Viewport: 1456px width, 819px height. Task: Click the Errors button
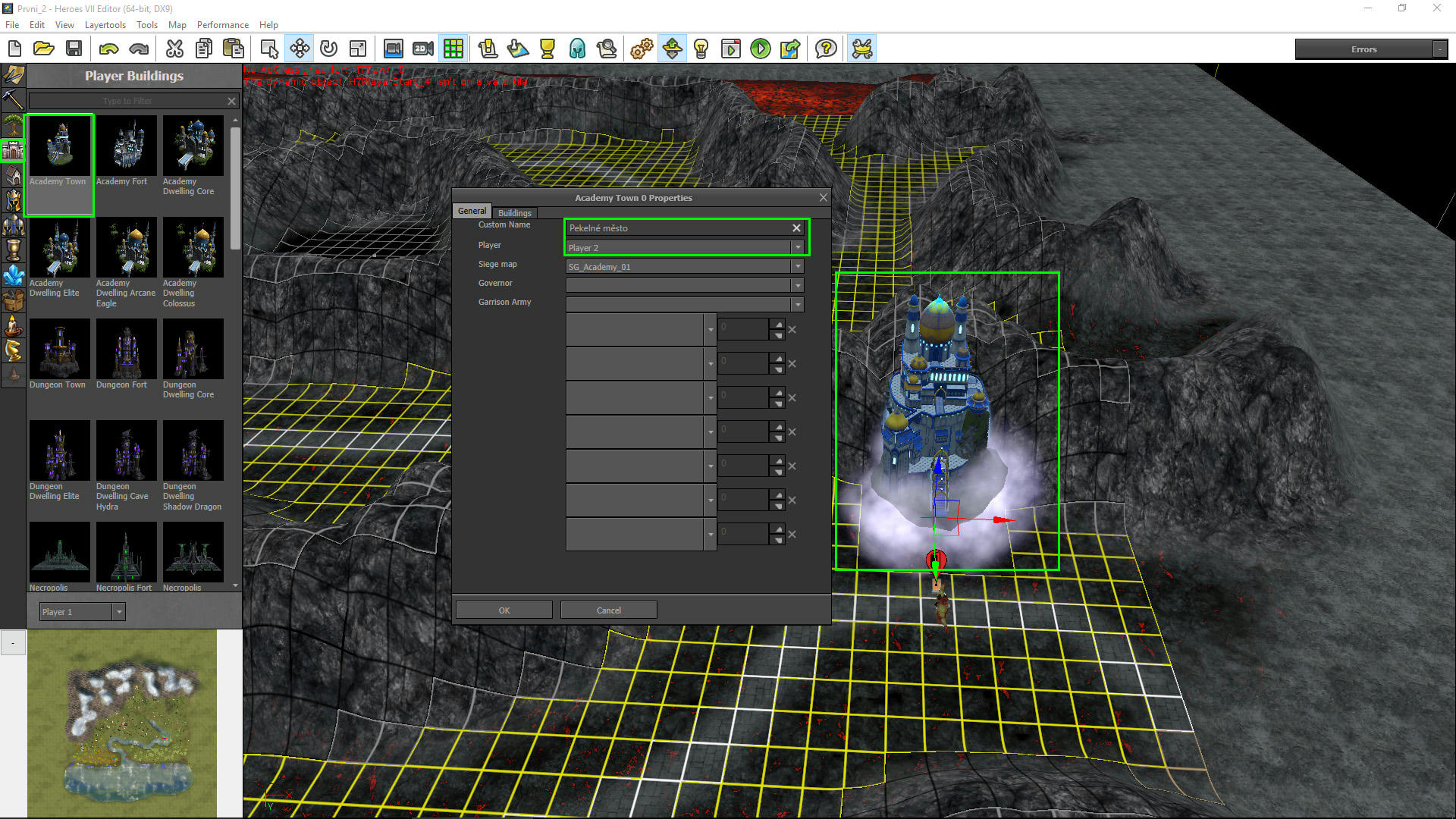tap(1363, 49)
